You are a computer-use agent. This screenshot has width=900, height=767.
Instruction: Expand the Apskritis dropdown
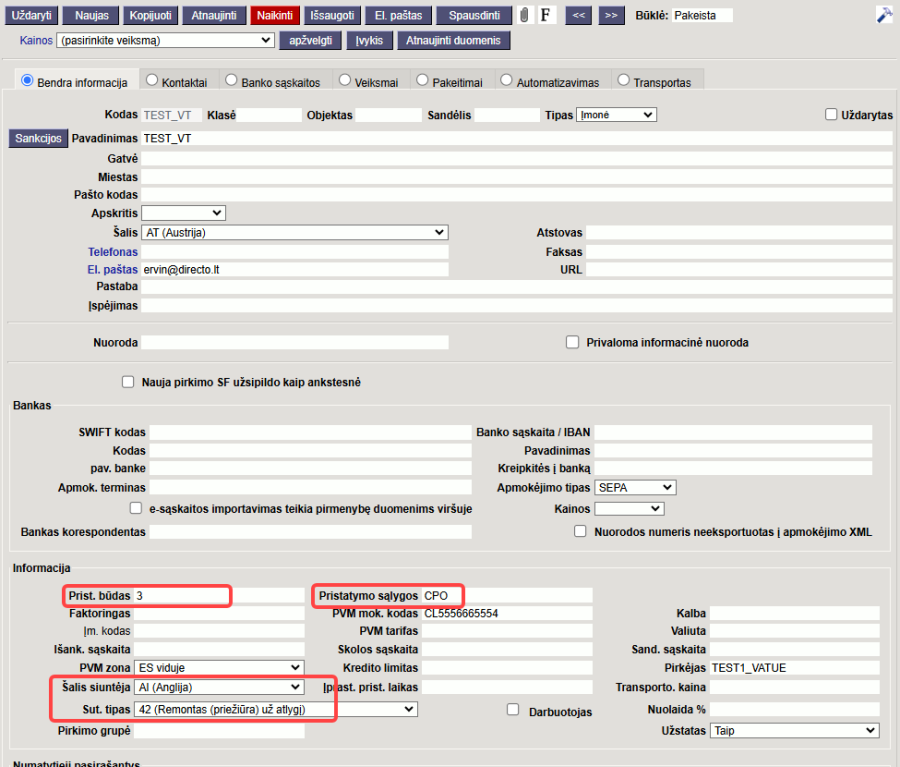(184, 213)
